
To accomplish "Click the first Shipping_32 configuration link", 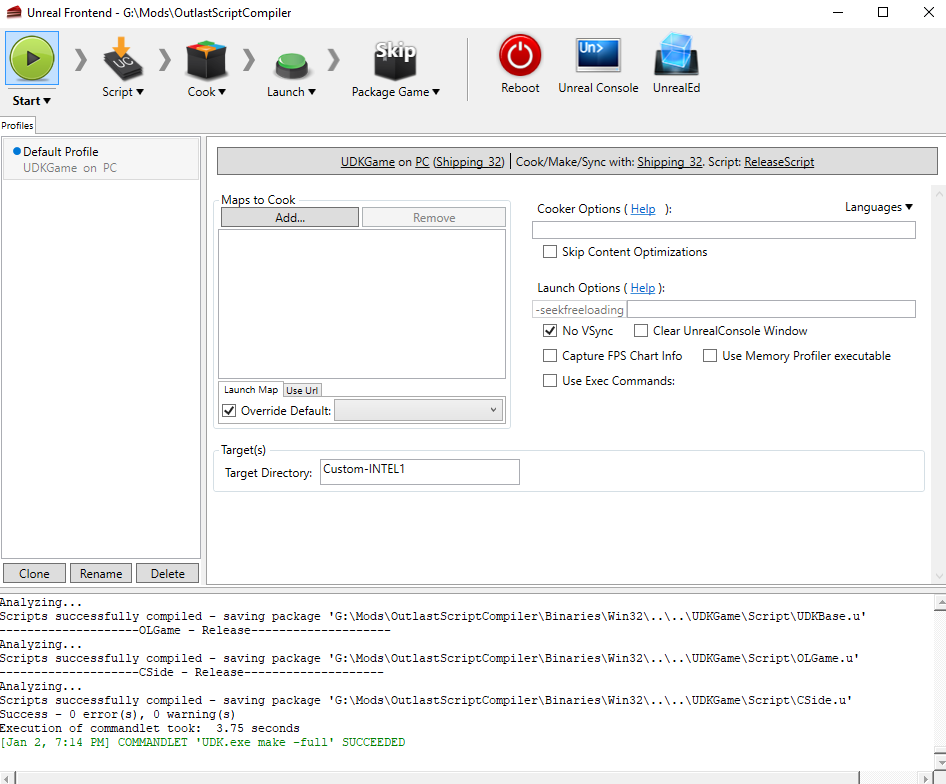I will [469, 162].
